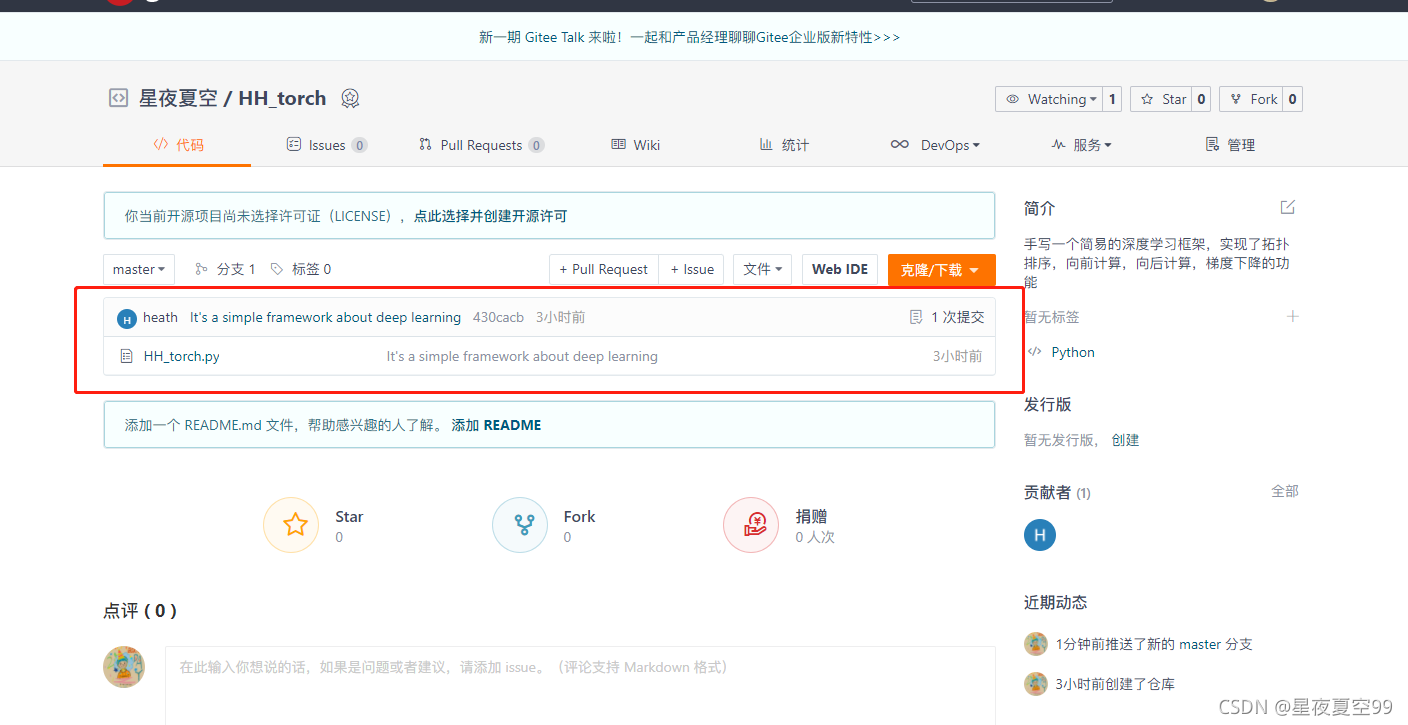This screenshot has height=725, width=1408.
Task: Click 全部 to view all contributors
Action: [x=1285, y=491]
